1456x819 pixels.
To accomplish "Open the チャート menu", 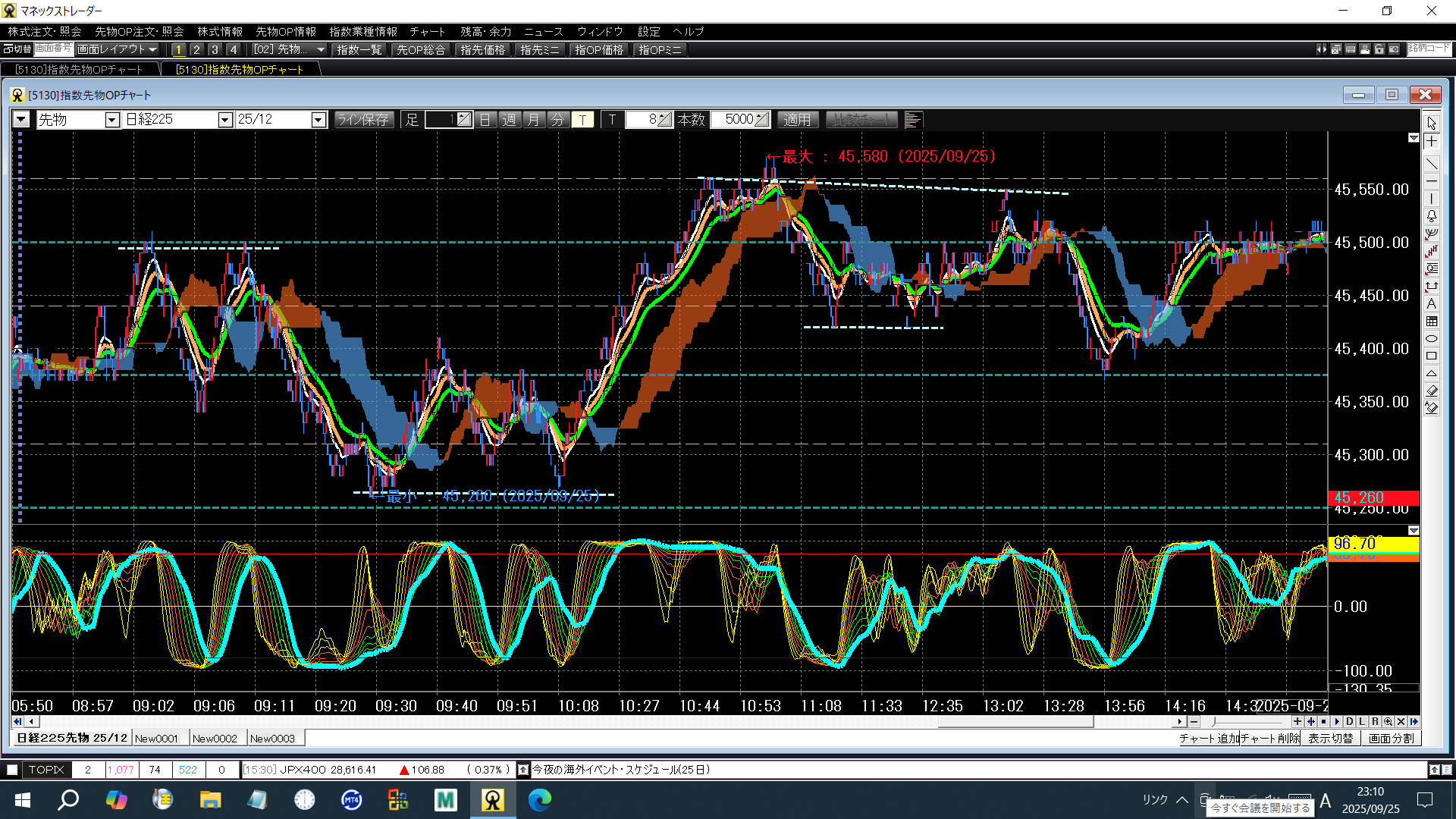I will tap(427, 32).
